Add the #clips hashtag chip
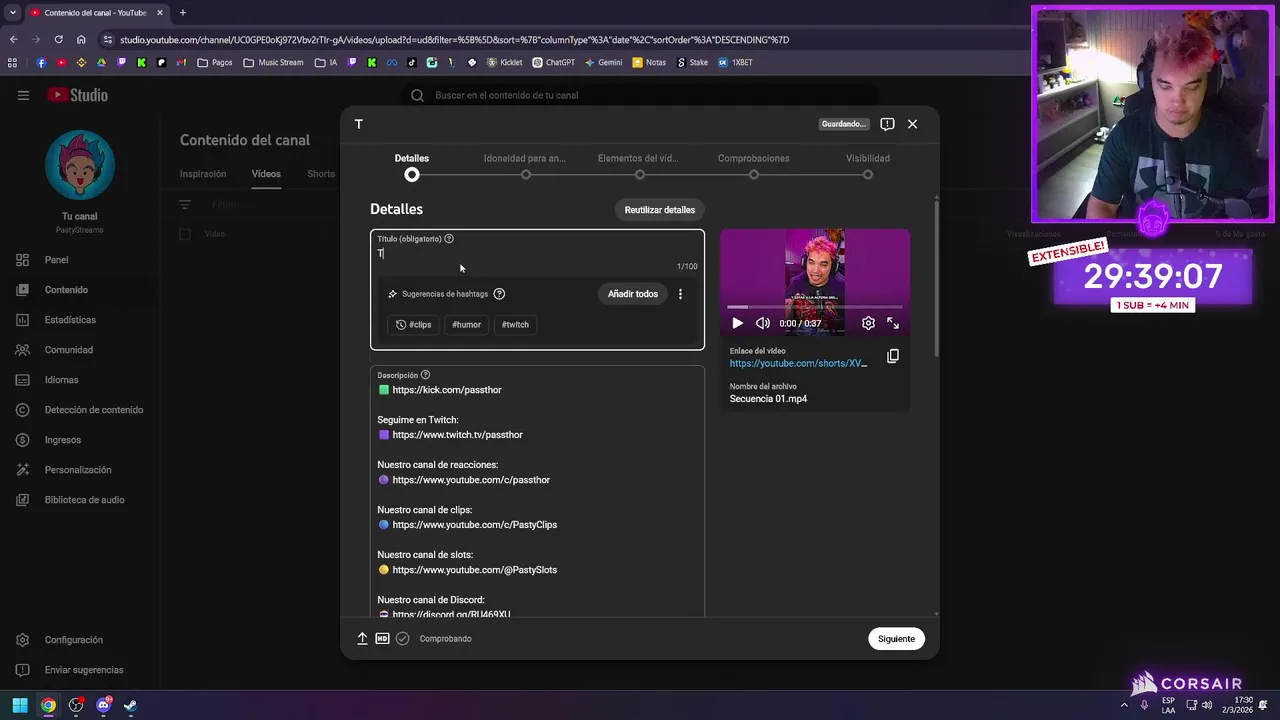 coord(414,324)
